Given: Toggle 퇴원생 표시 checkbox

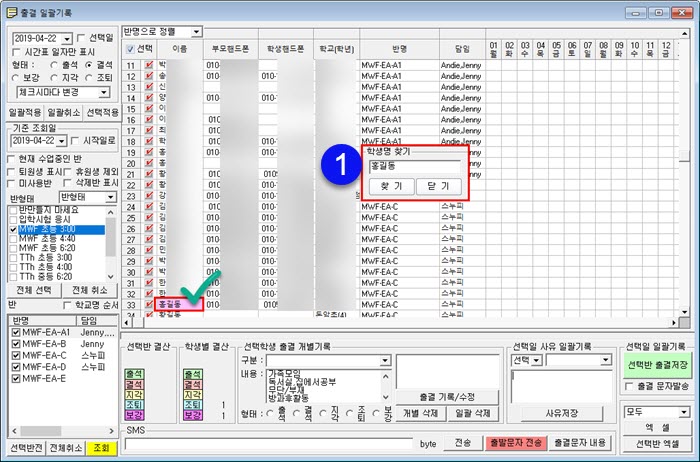Looking at the screenshot, I should pyautogui.click(x=12, y=171).
